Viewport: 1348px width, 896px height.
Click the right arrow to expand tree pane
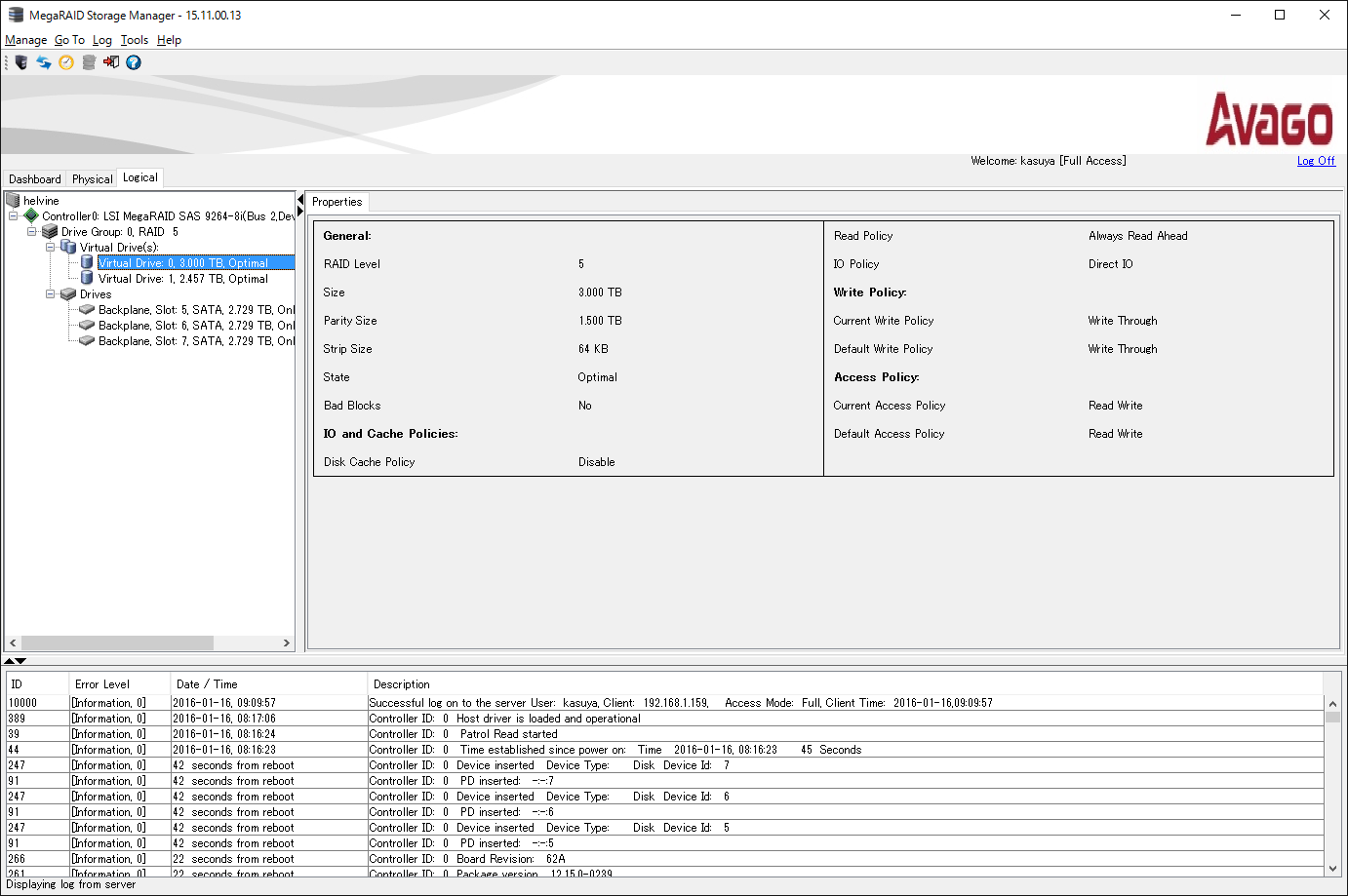point(300,212)
